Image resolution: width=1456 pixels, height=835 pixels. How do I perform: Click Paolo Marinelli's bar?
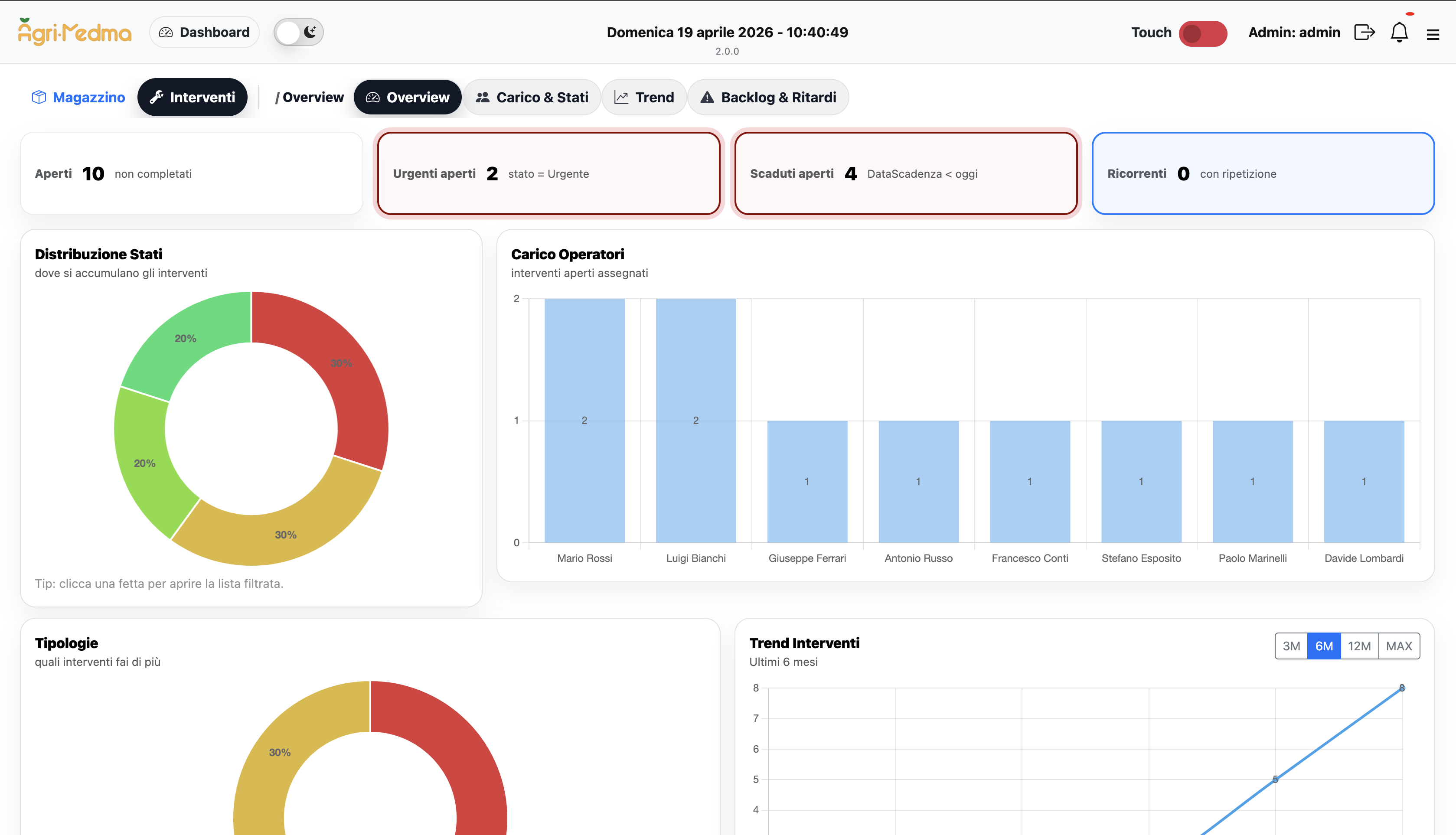point(1252,482)
